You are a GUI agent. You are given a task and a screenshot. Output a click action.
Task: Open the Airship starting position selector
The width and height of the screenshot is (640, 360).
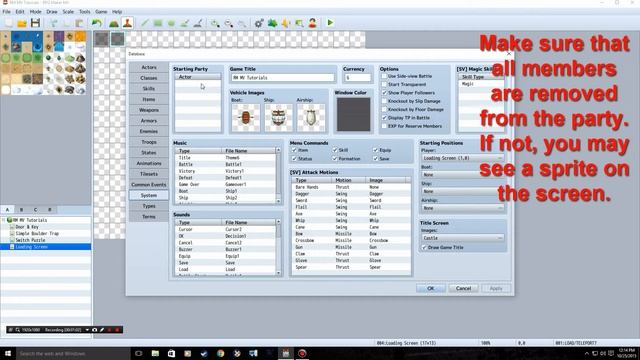(x=462, y=208)
